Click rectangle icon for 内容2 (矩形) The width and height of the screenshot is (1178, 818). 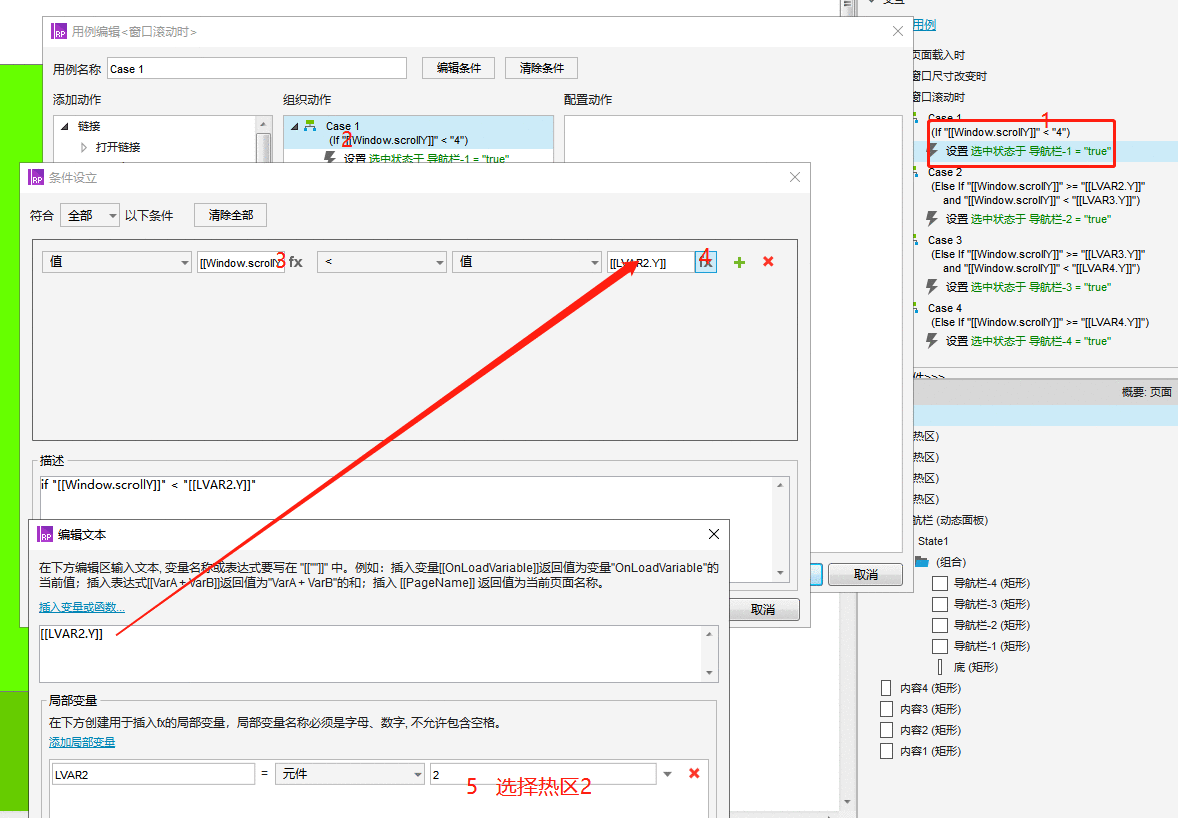pos(887,730)
